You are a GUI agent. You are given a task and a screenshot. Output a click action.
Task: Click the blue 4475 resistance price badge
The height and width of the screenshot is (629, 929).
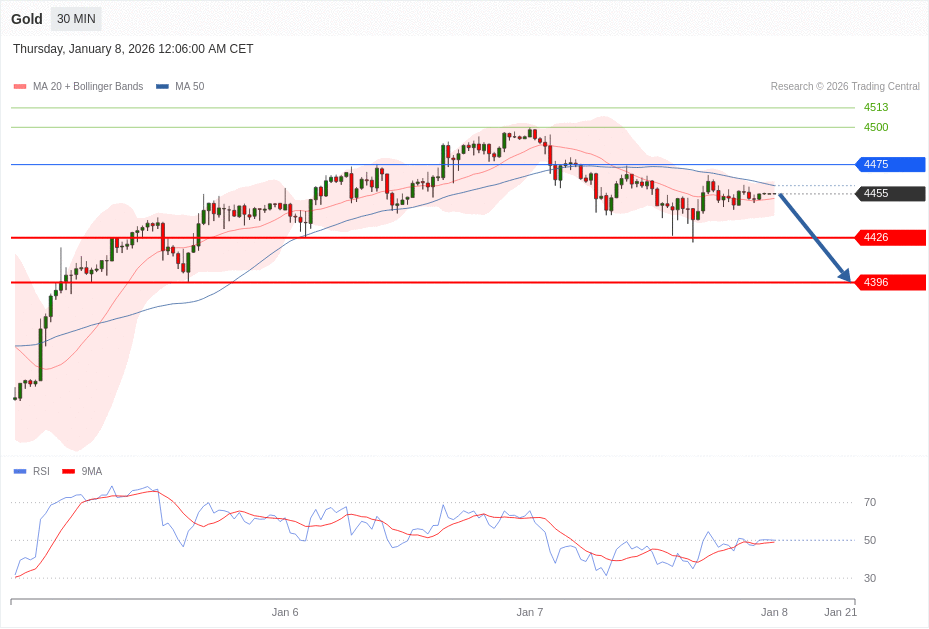pyautogui.click(x=889, y=165)
